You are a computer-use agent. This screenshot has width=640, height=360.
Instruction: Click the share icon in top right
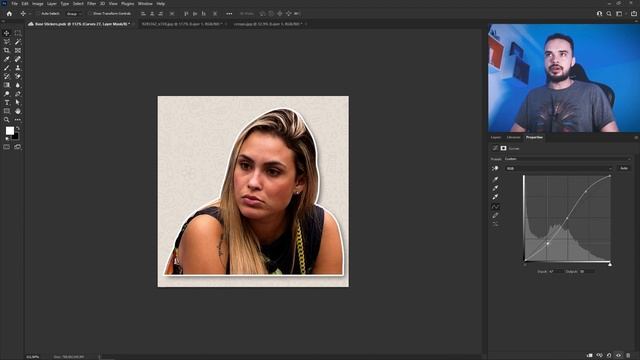pos(633,13)
